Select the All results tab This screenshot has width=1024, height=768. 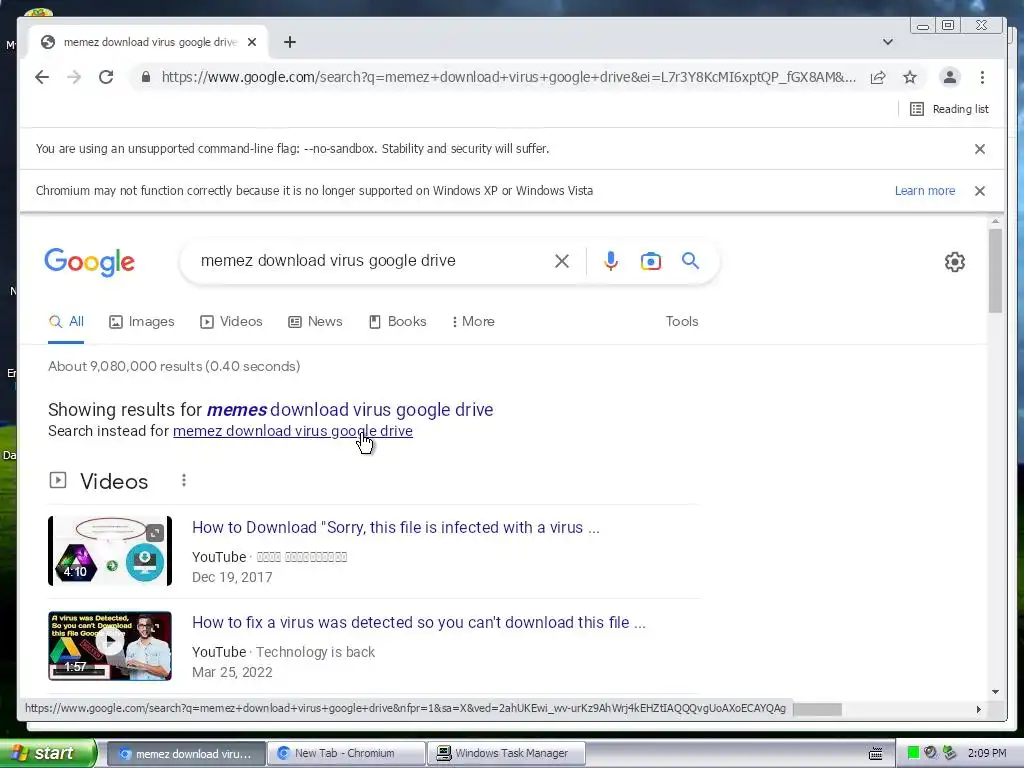coord(66,321)
